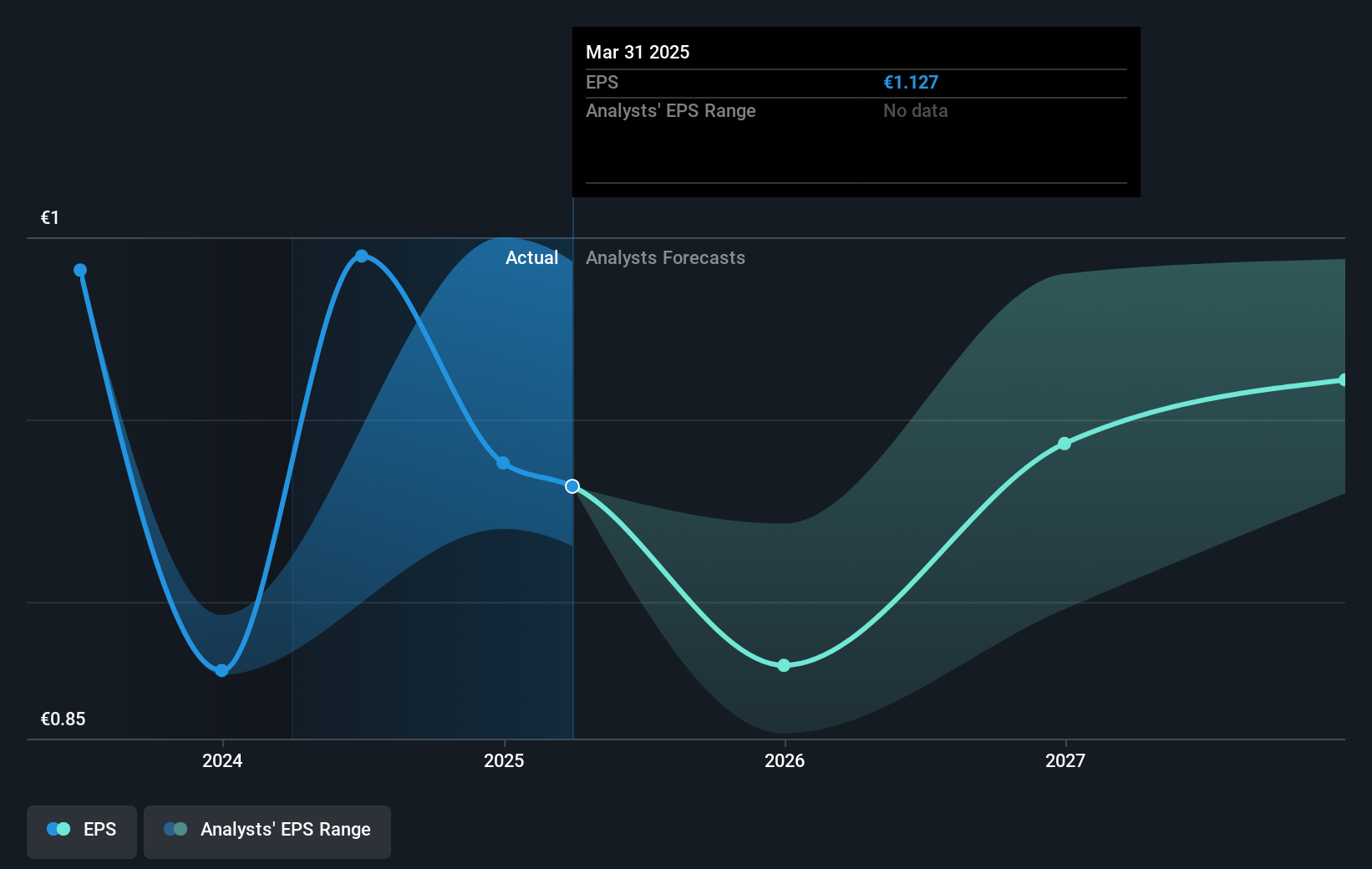The image size is (1372, 869).
Task: Click the No data value in tooltip
Action: point(916,110)
